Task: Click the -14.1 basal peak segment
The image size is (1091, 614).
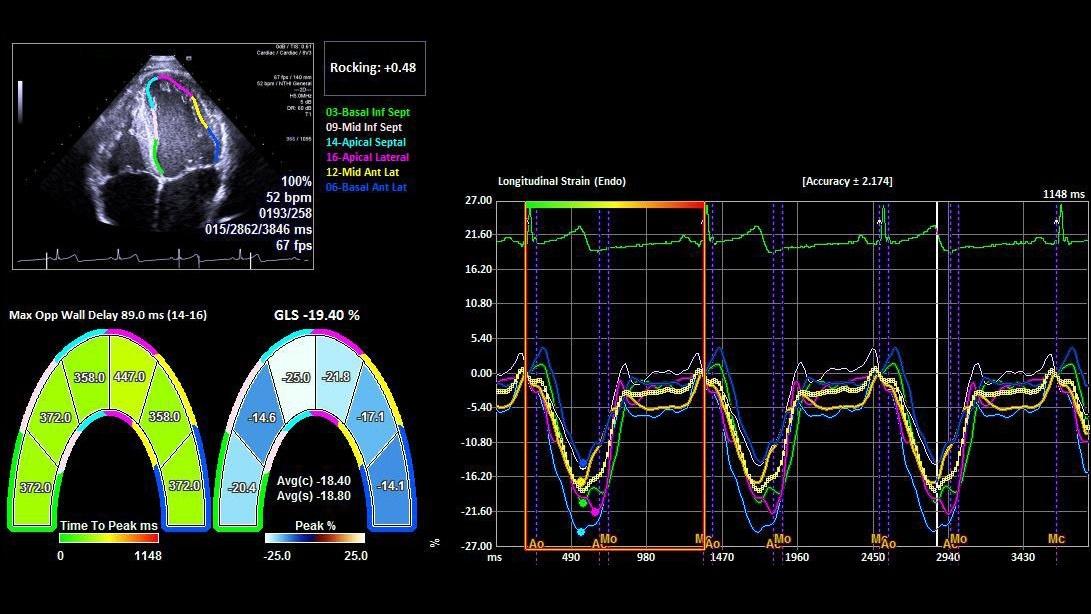Action: click(391, 486)
